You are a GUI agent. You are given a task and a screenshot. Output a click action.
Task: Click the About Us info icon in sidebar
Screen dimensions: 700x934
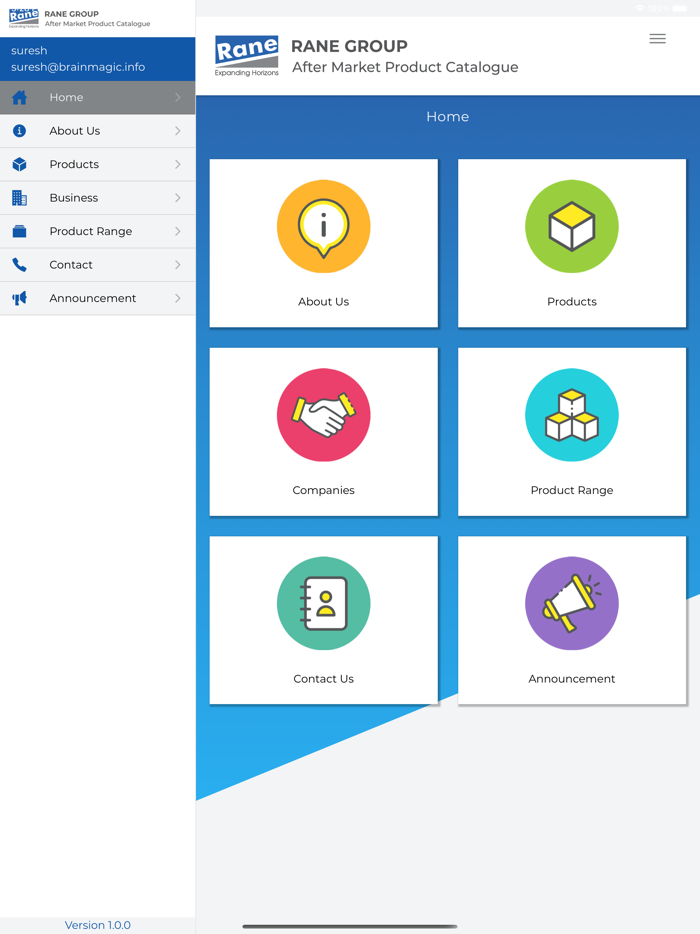tap(19, 131)
